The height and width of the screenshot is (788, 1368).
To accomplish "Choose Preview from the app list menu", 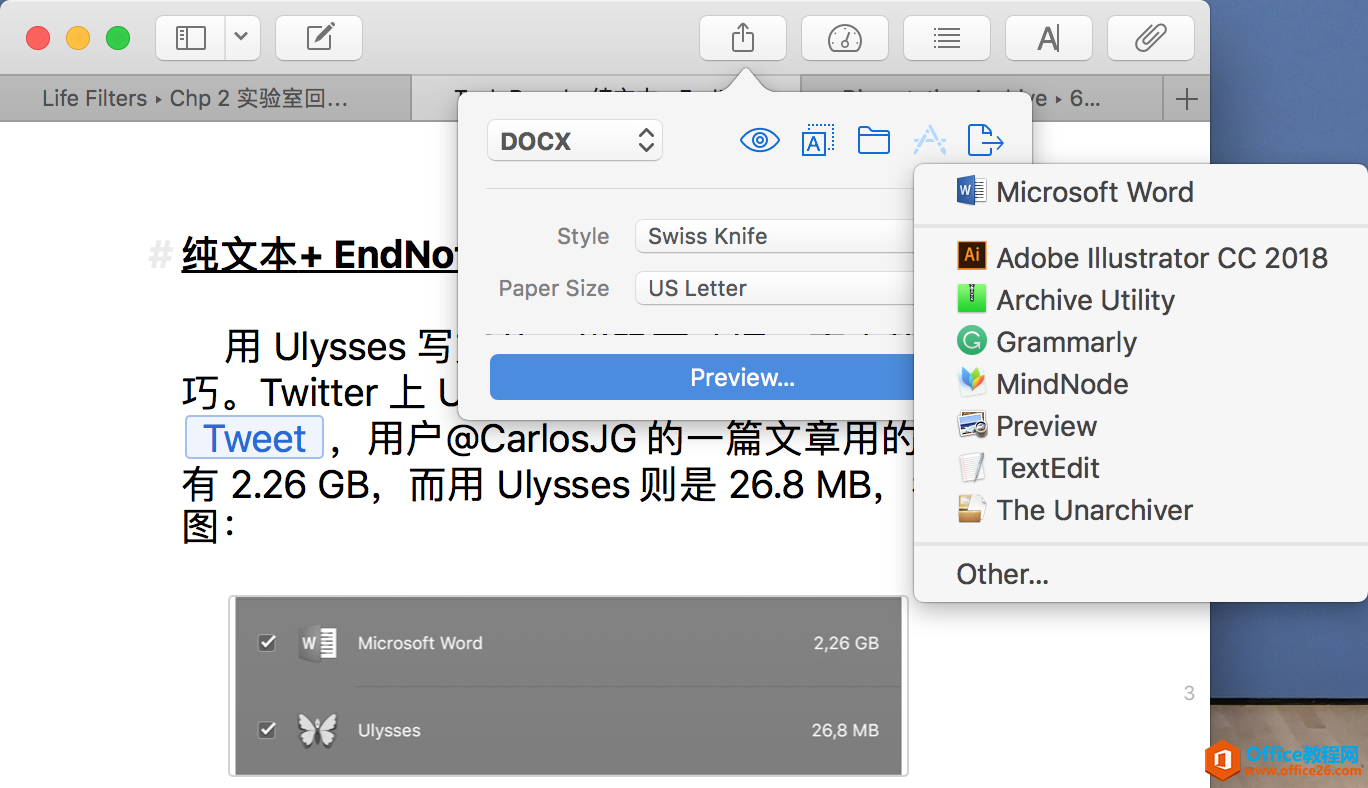I will tap(1141, 426).
